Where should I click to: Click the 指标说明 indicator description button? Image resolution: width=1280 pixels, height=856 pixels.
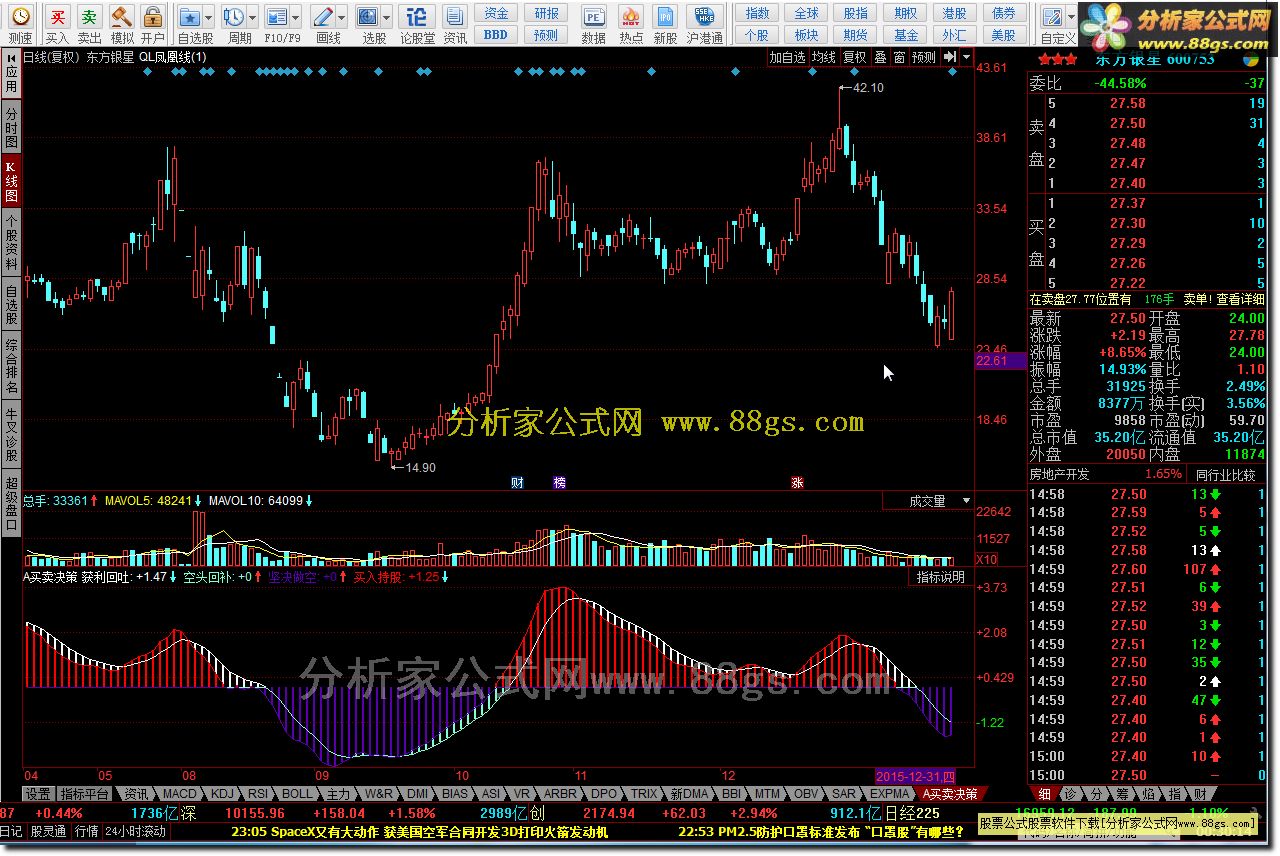[941, 577]
